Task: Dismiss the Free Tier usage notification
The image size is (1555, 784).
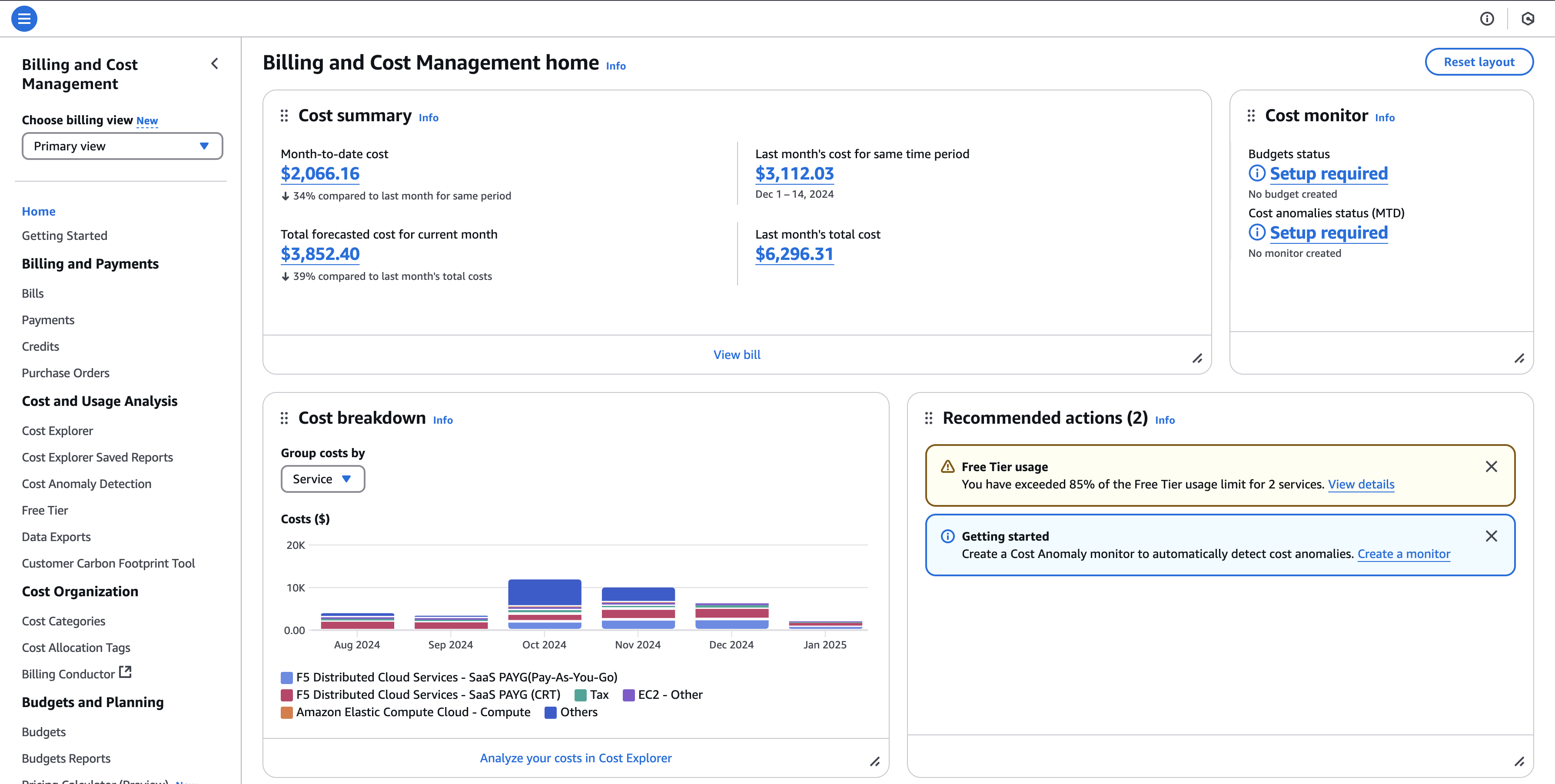Action: pos(1492,467)
